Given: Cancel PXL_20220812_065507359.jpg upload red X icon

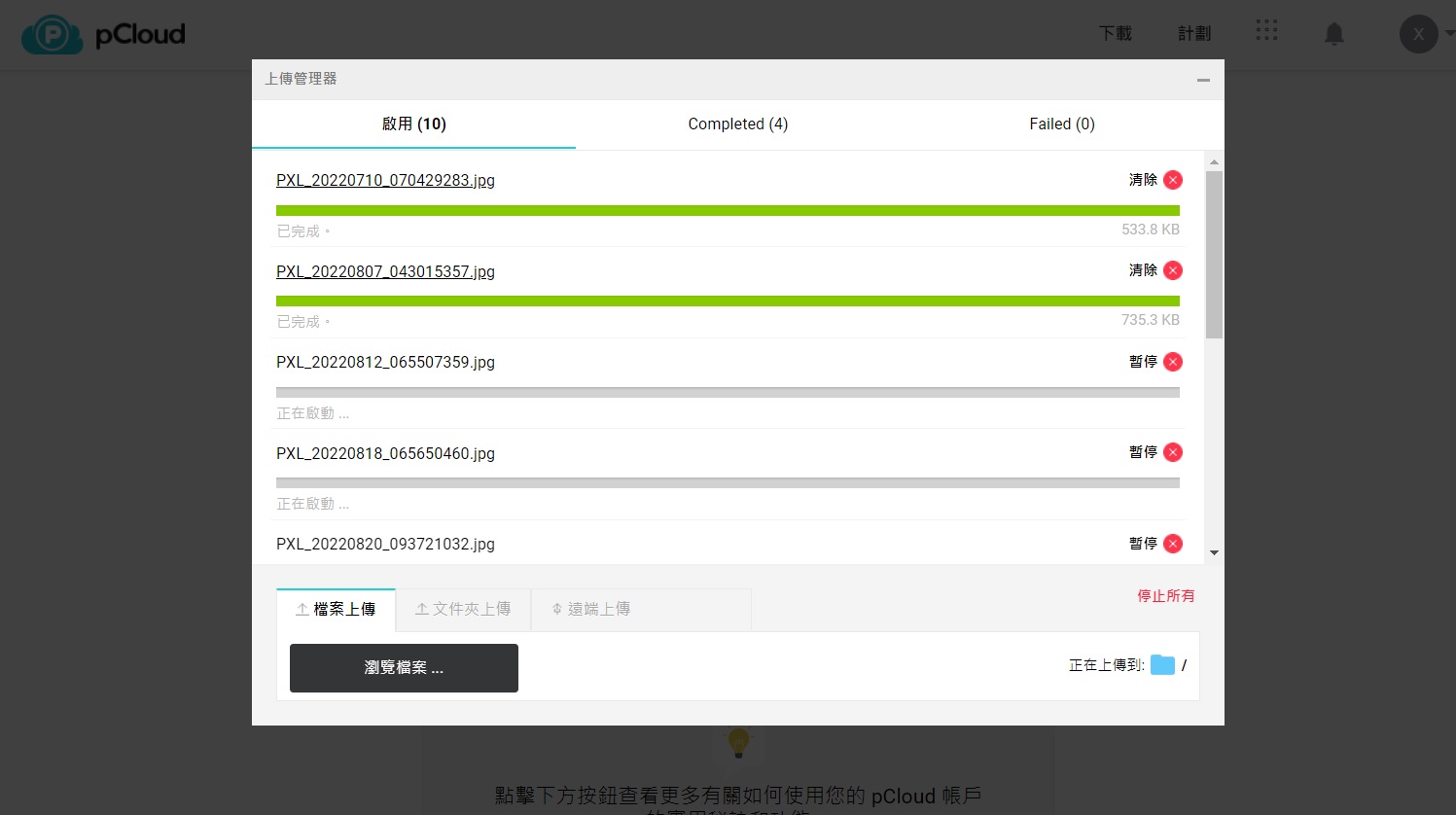Looking at the screenshot, I should pos(1173,362).
